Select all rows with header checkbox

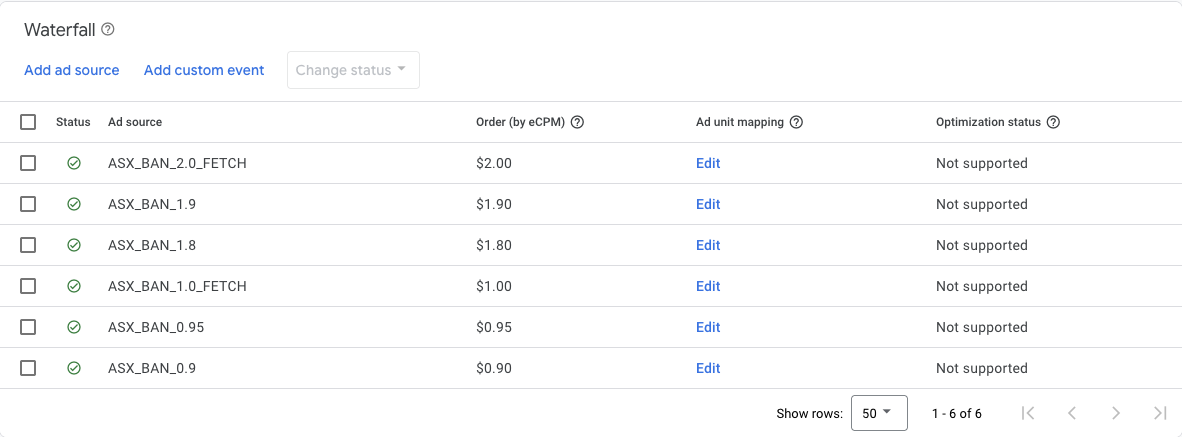point(28,122)
